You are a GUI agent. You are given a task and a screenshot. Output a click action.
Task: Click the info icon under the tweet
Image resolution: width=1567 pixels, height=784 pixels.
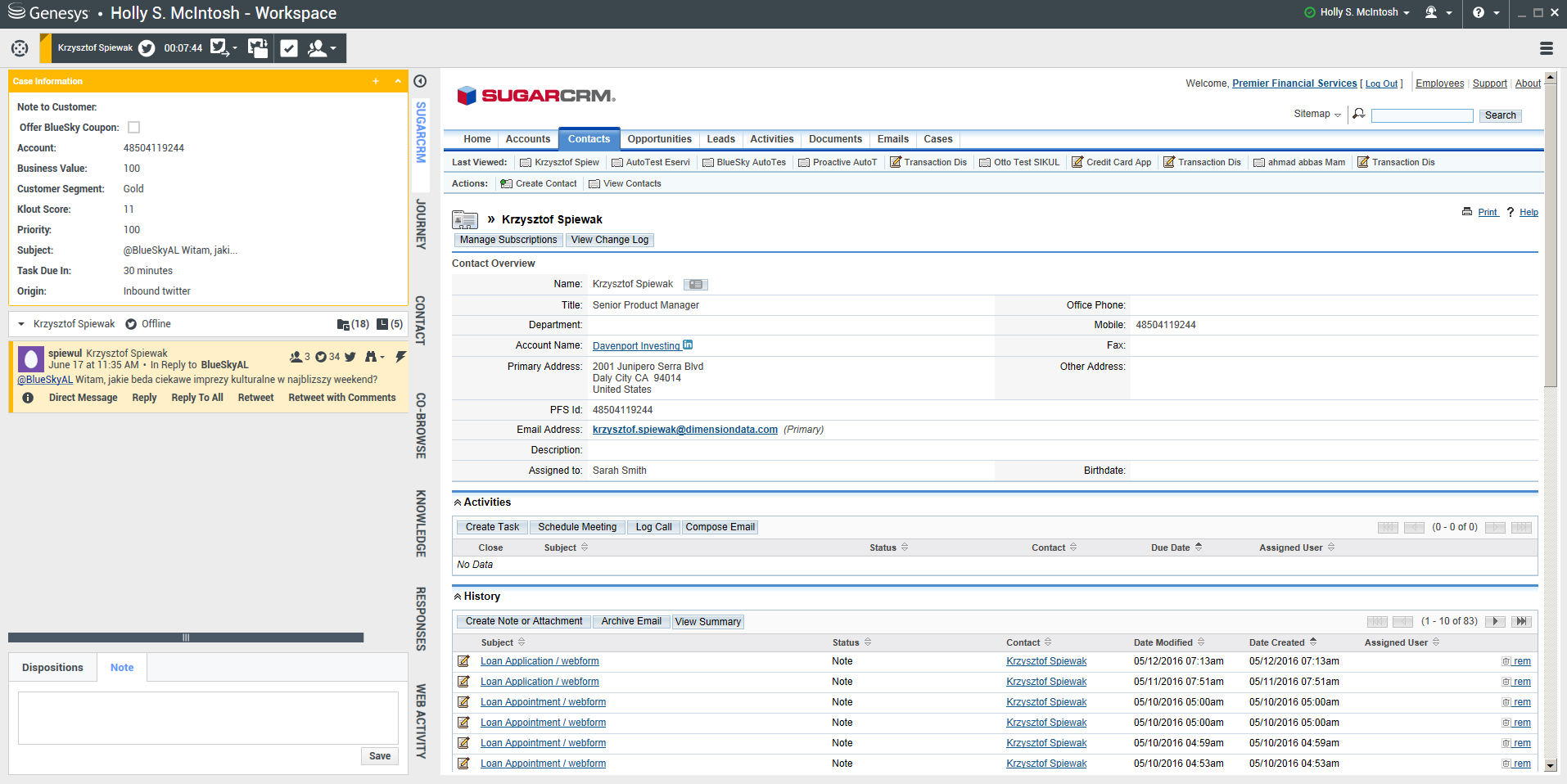28,398
